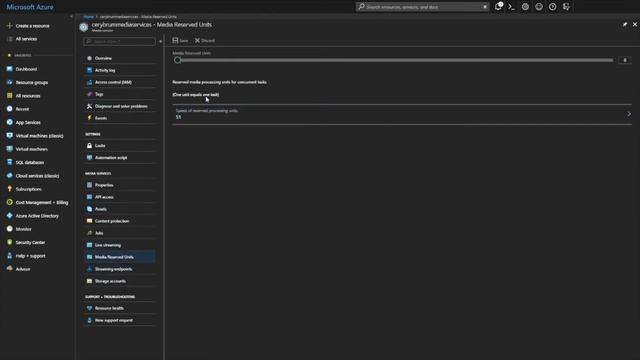Open the directory and subscription filter icon
The height and width of the screenshot is (360, 640).
point(566,7)
